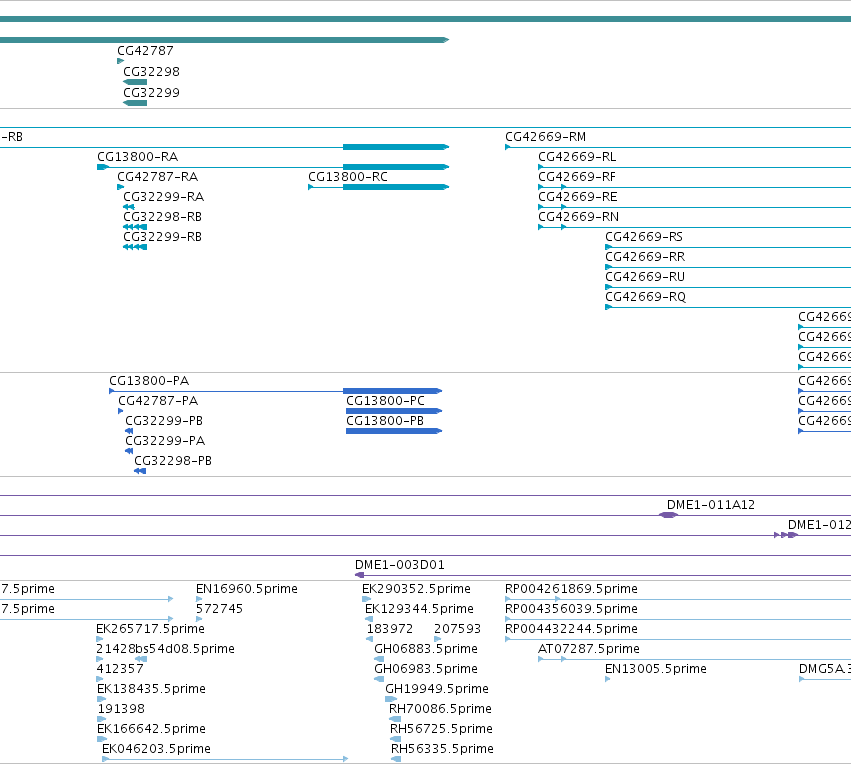Select the CG32299-PA protein label
The width and height of the screenshot is (851, 764).
[165, 441]
